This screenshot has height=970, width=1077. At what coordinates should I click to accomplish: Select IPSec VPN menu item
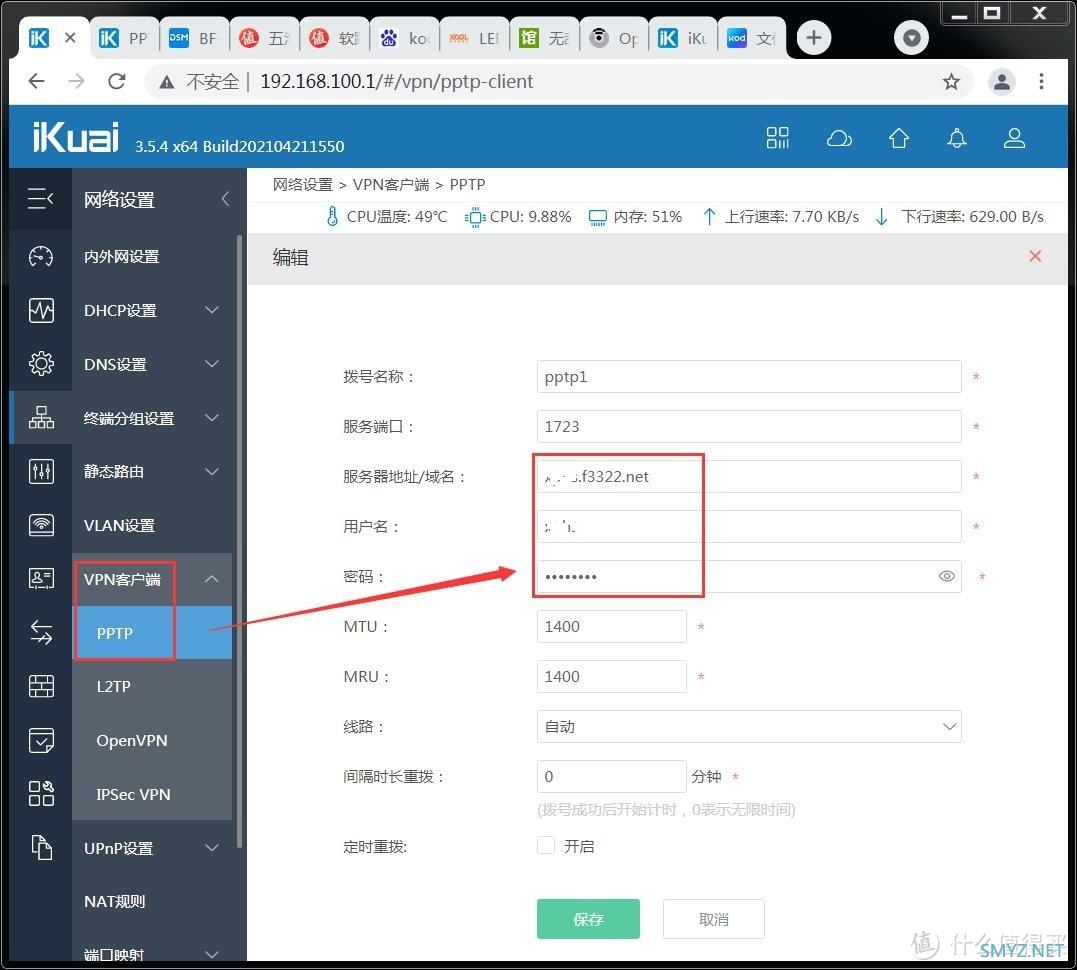152,794
